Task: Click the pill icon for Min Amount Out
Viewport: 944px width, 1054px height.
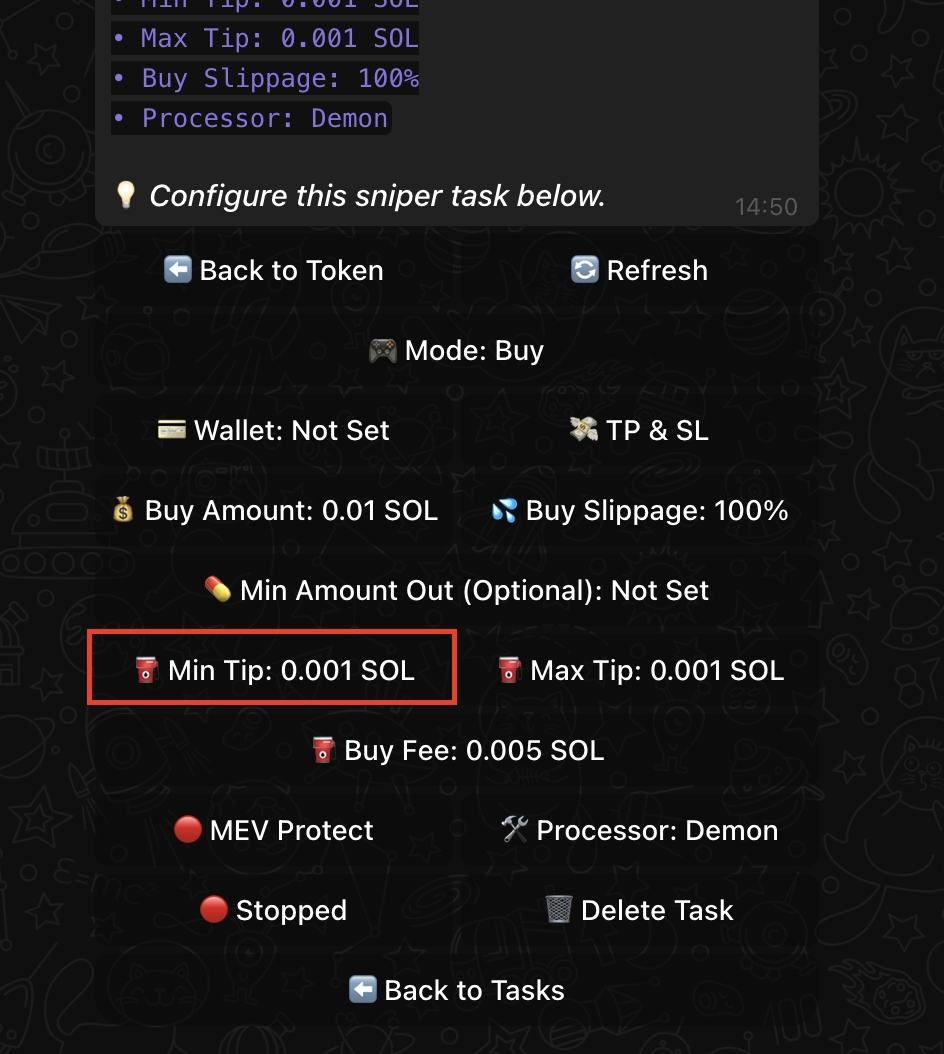Action: click(217, 590)
